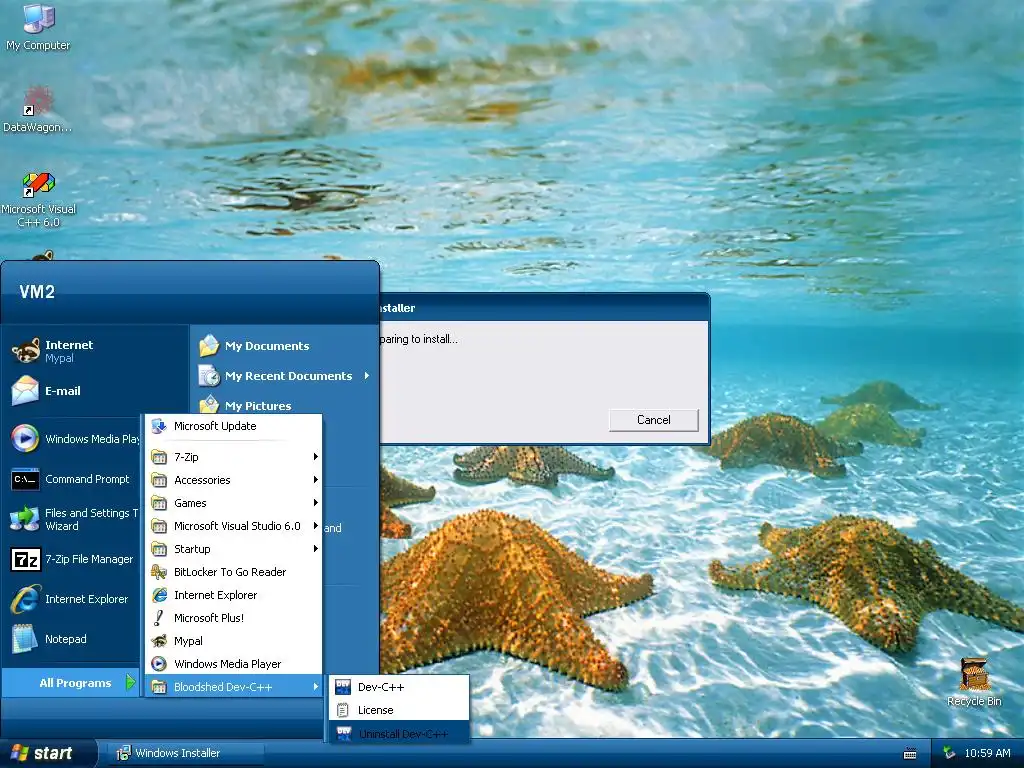Expand Microsoft Visual Studio 6.0 folder
Image resolution: width=1024 pixels, height=768 pixels.
click(x=234, y=526)
